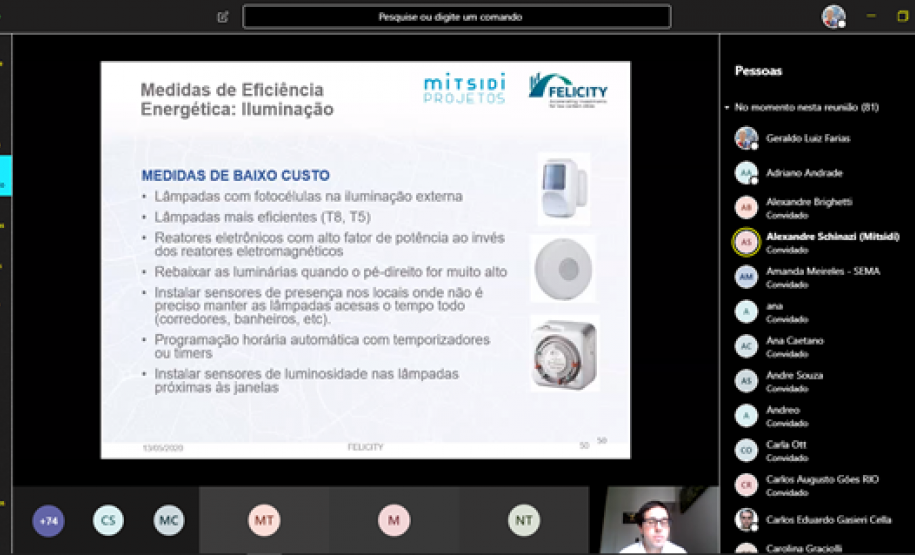Select the CS participant avatar
The width and height of the screenshot is (915, 555).
click(108, 520)
